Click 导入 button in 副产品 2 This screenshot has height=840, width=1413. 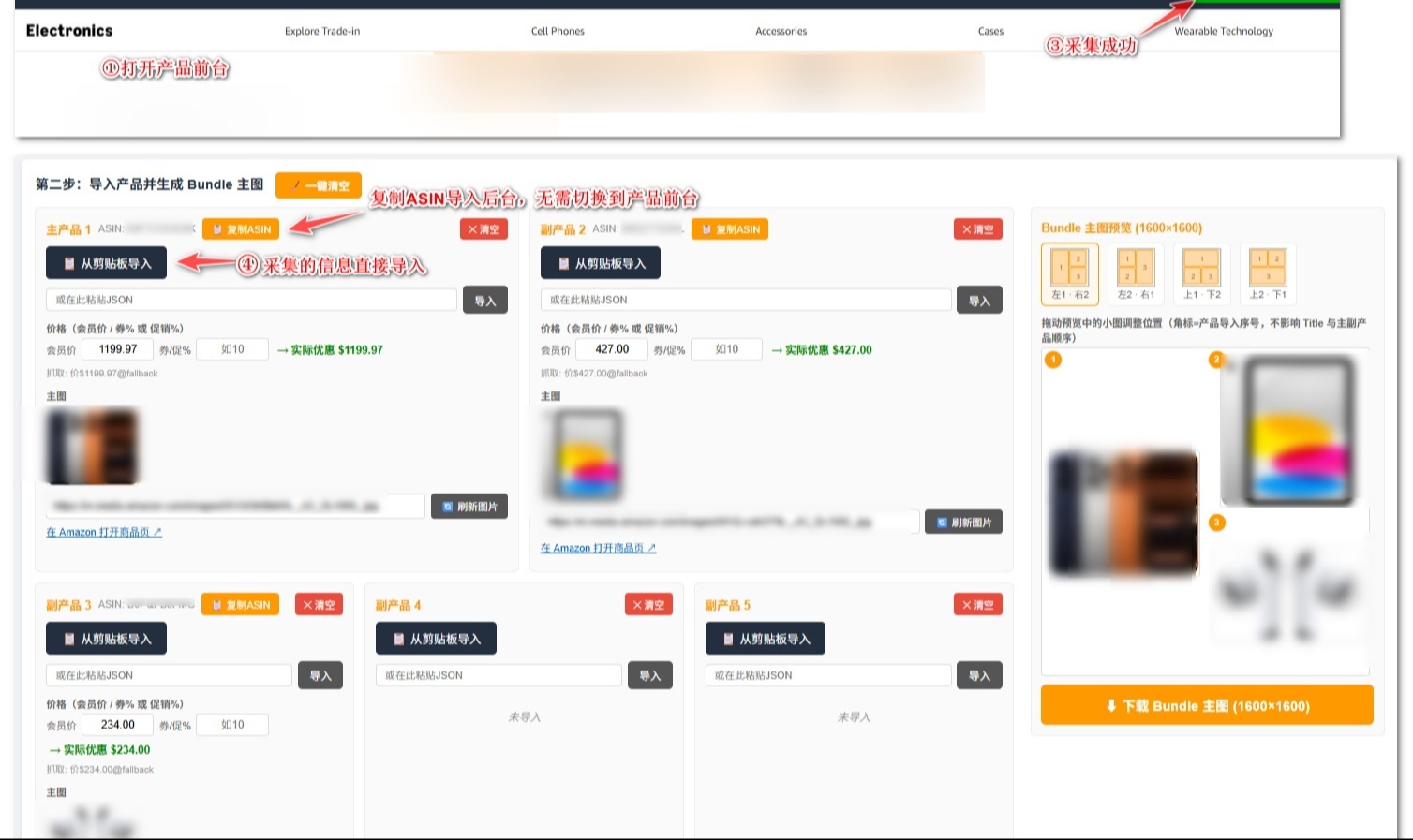[x=979, y=301]
